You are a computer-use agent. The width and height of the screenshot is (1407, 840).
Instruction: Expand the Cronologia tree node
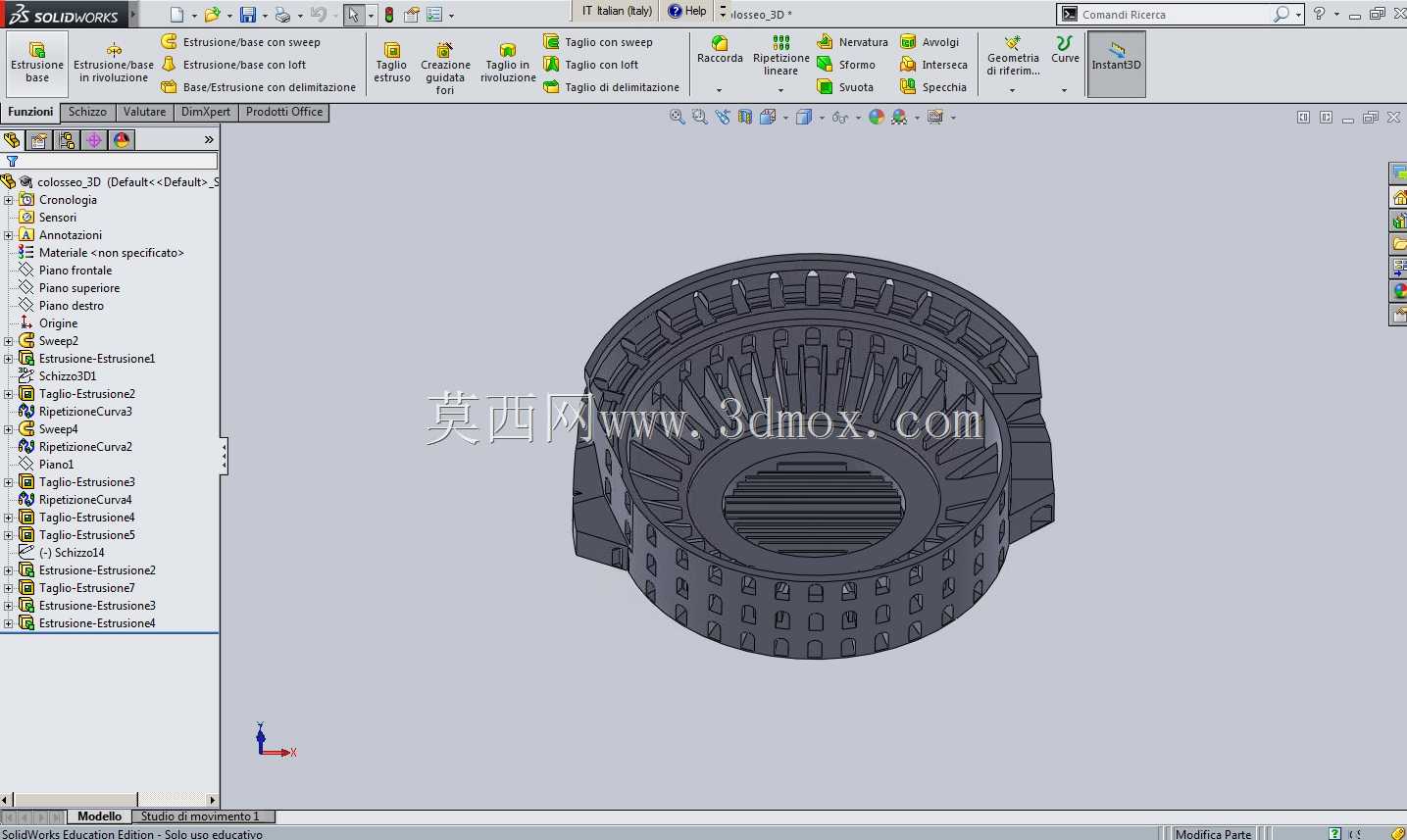(x=9, y=200)
